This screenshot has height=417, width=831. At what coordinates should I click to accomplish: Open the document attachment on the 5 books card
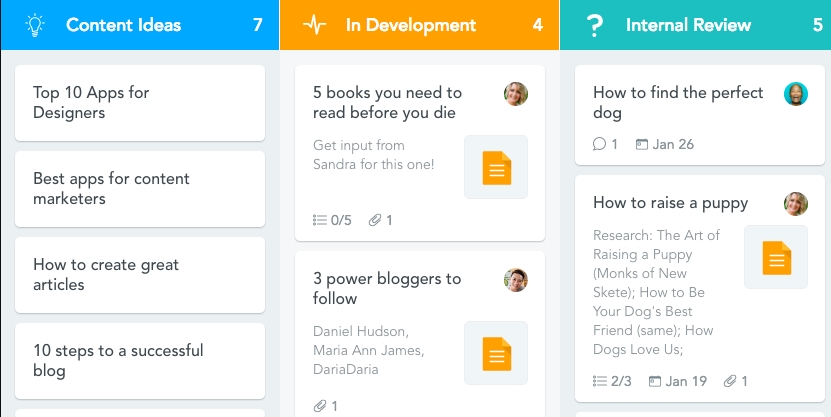pos(496,167)
